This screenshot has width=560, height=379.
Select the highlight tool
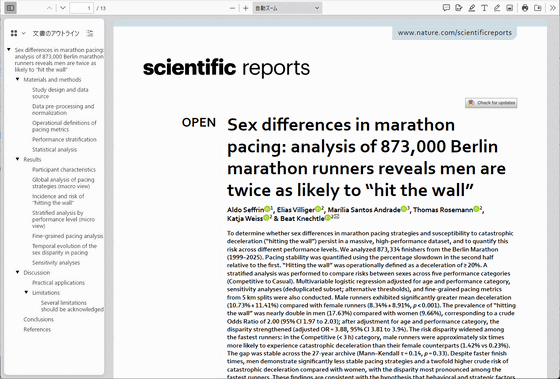click(472, 8)
